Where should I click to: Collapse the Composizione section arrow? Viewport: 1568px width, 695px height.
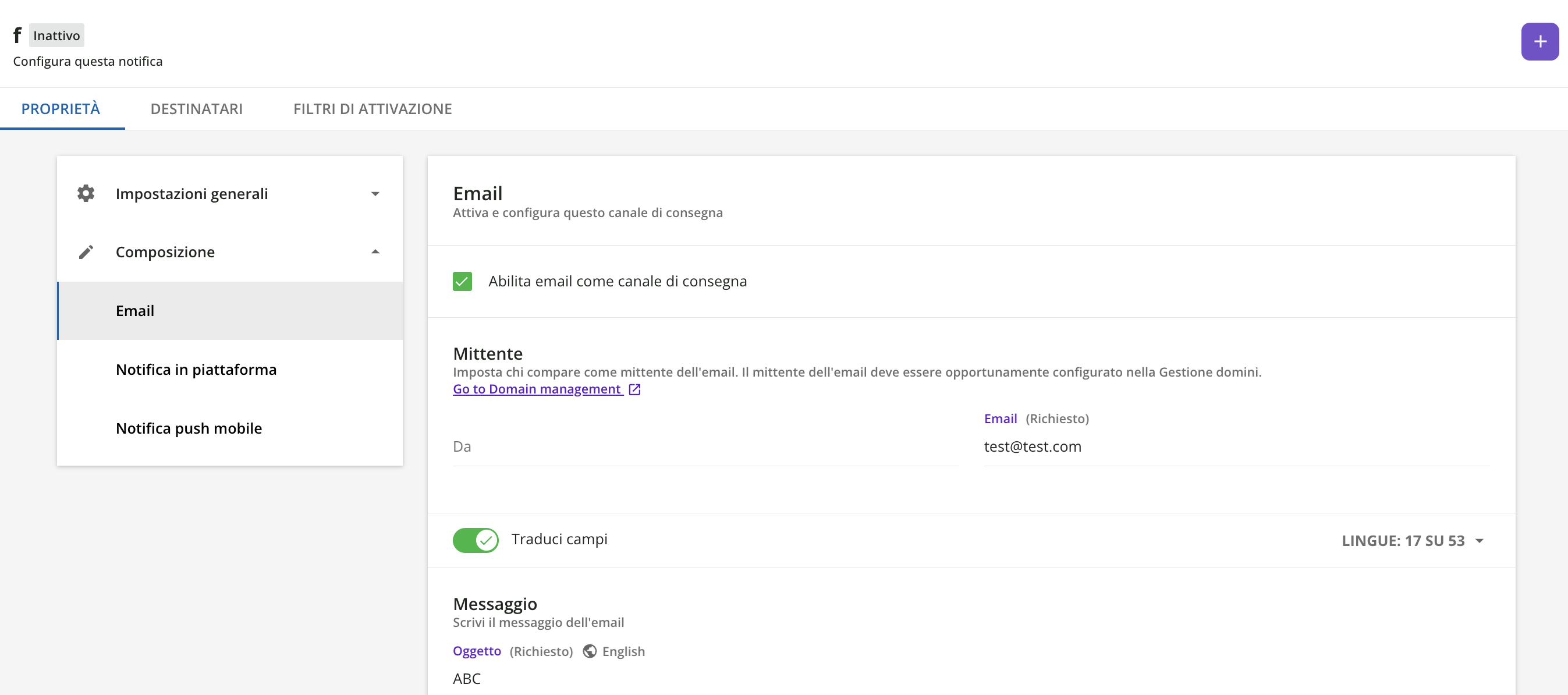[375, 252]
